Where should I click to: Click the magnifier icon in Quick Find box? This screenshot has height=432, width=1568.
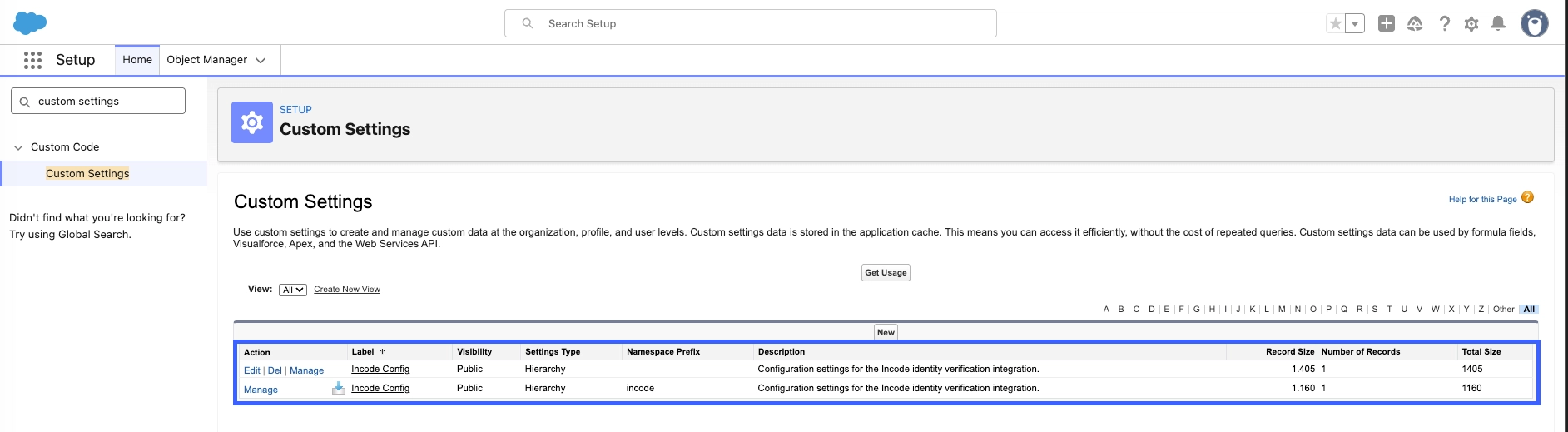pyautogui.click(x=25, y=102)
